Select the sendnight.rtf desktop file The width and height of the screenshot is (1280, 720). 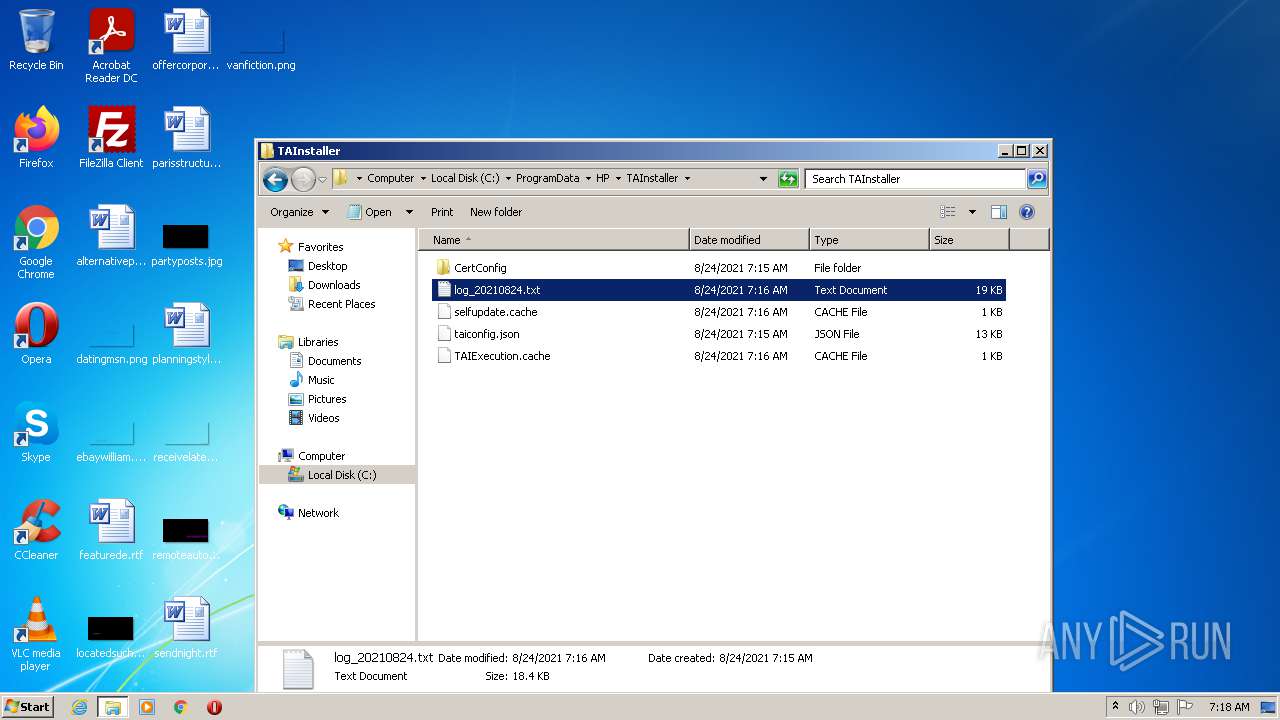click(186, 628)
